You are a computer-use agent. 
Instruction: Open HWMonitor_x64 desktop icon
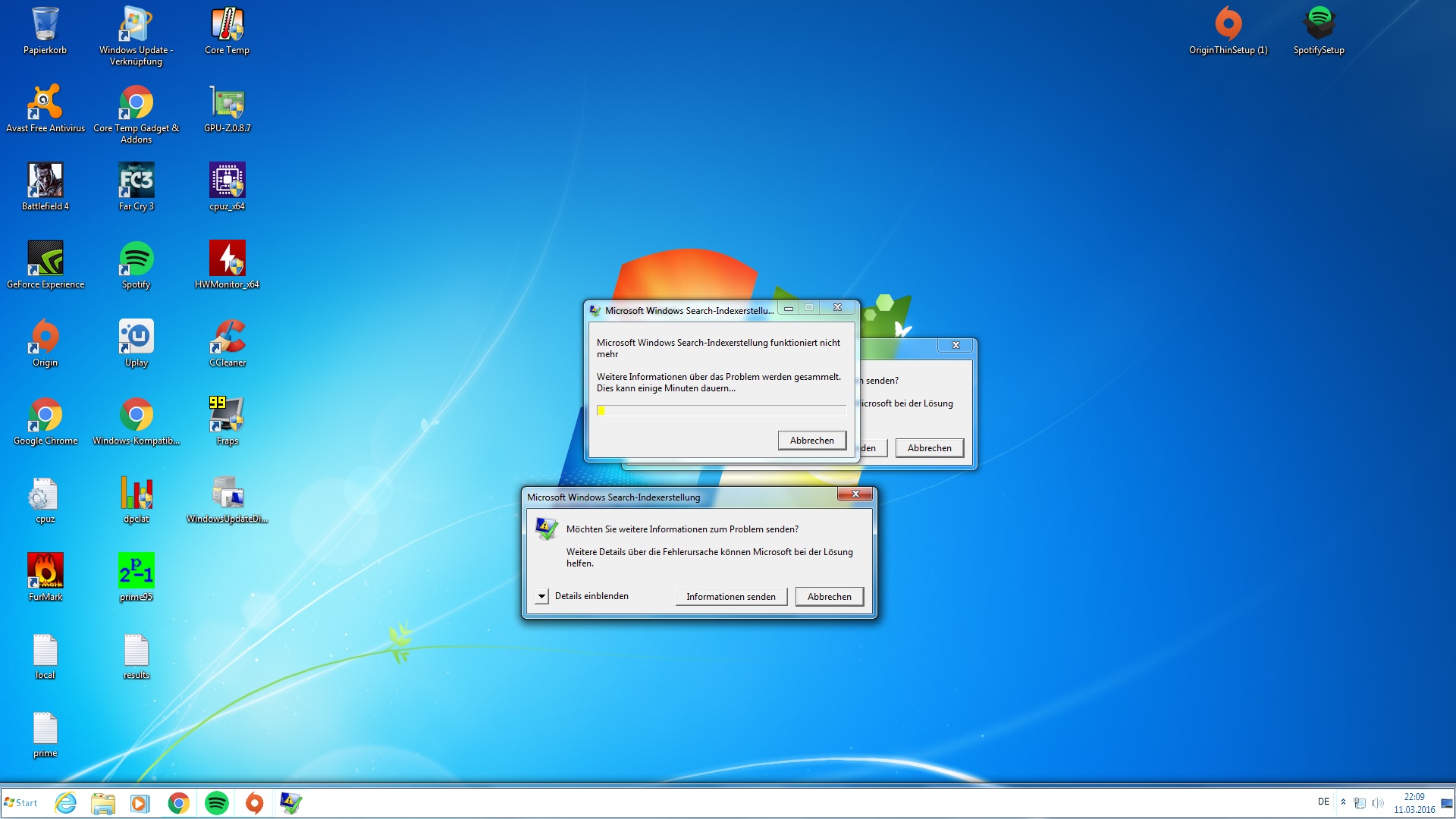[x=227, y=259]
